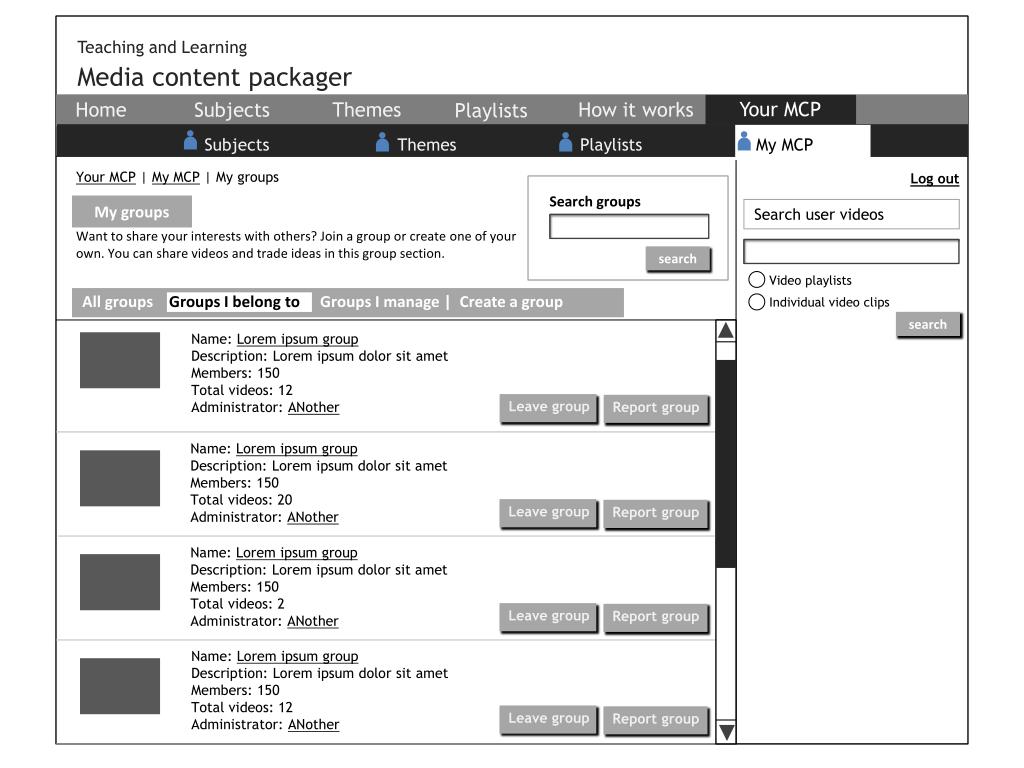Viewport: 1024px width, 768px height.
Task: Click the scrollbar down arrow in the group list
Action: (x=726, y=731)
